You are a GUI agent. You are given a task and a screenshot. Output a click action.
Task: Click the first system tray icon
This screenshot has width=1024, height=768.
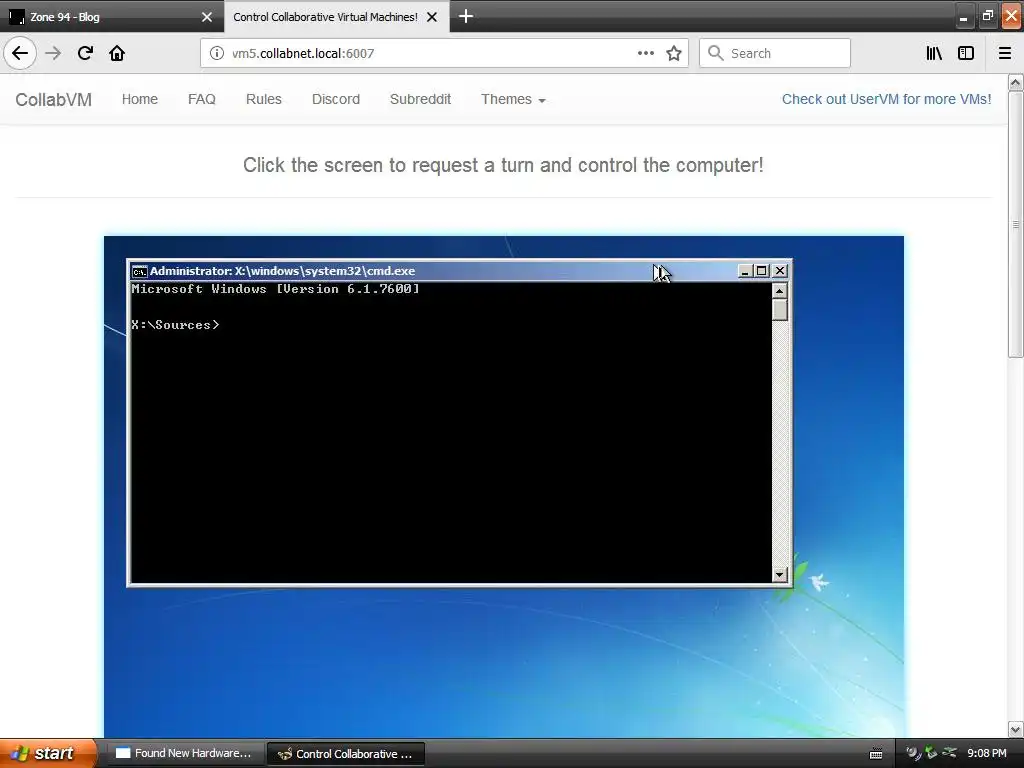(x=912, y=753)
